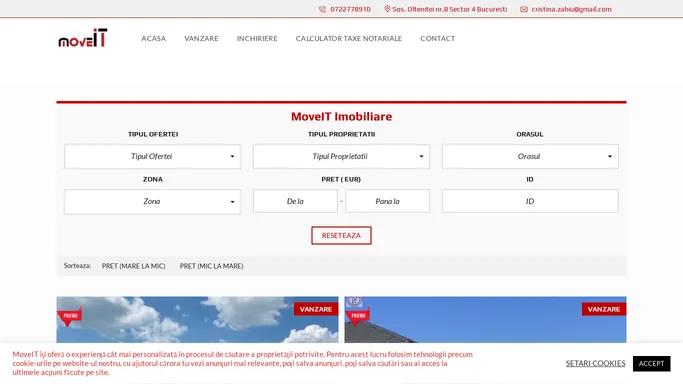This screenshot has width=683, height=384.
Task: Open the VANZARE menu item in the navigation
Action: pyautogui.click(x=201, y=38)
